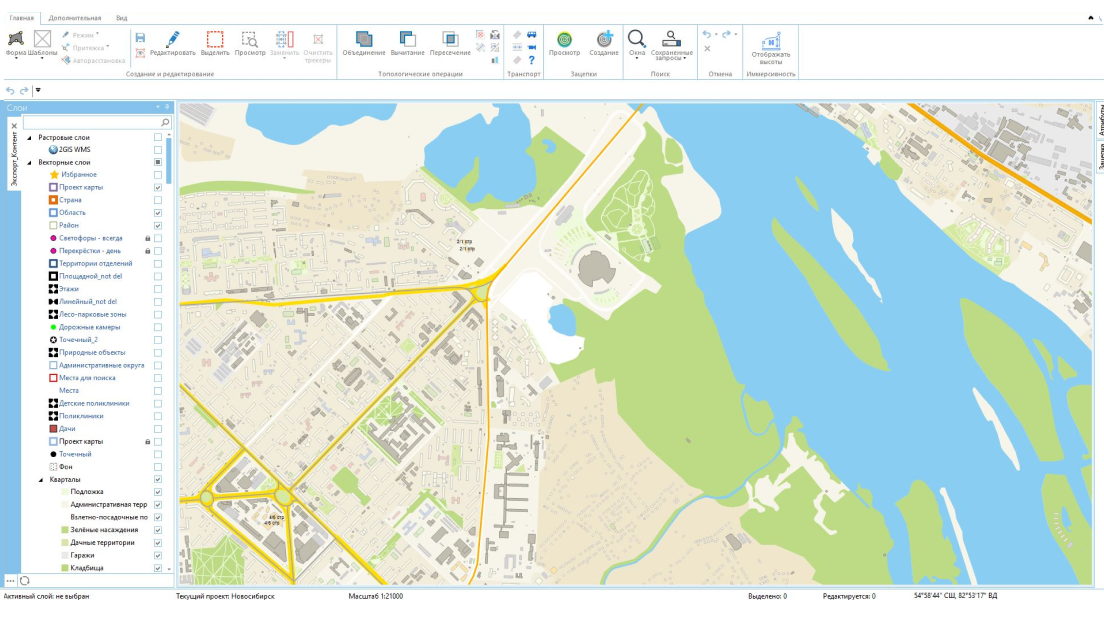Viewport: 1104px width, 624px height.
Task: Collapse the ribbon with the top-right arrow
Action: point(1091,18)
